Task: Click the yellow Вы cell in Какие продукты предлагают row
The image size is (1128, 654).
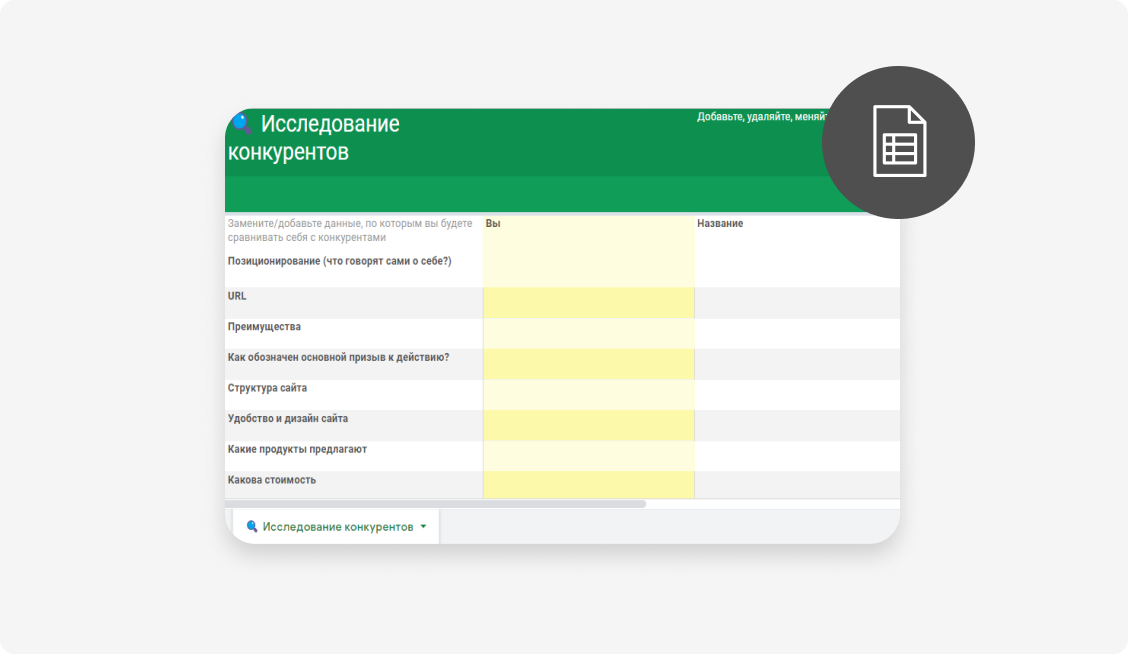Action: click(588, 456)
